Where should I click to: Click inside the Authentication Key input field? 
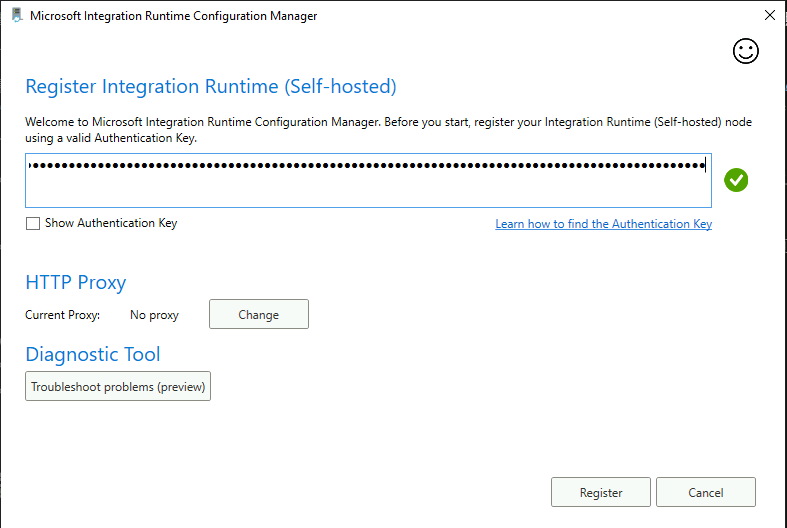pyautogui.click(x=368, y=181)
